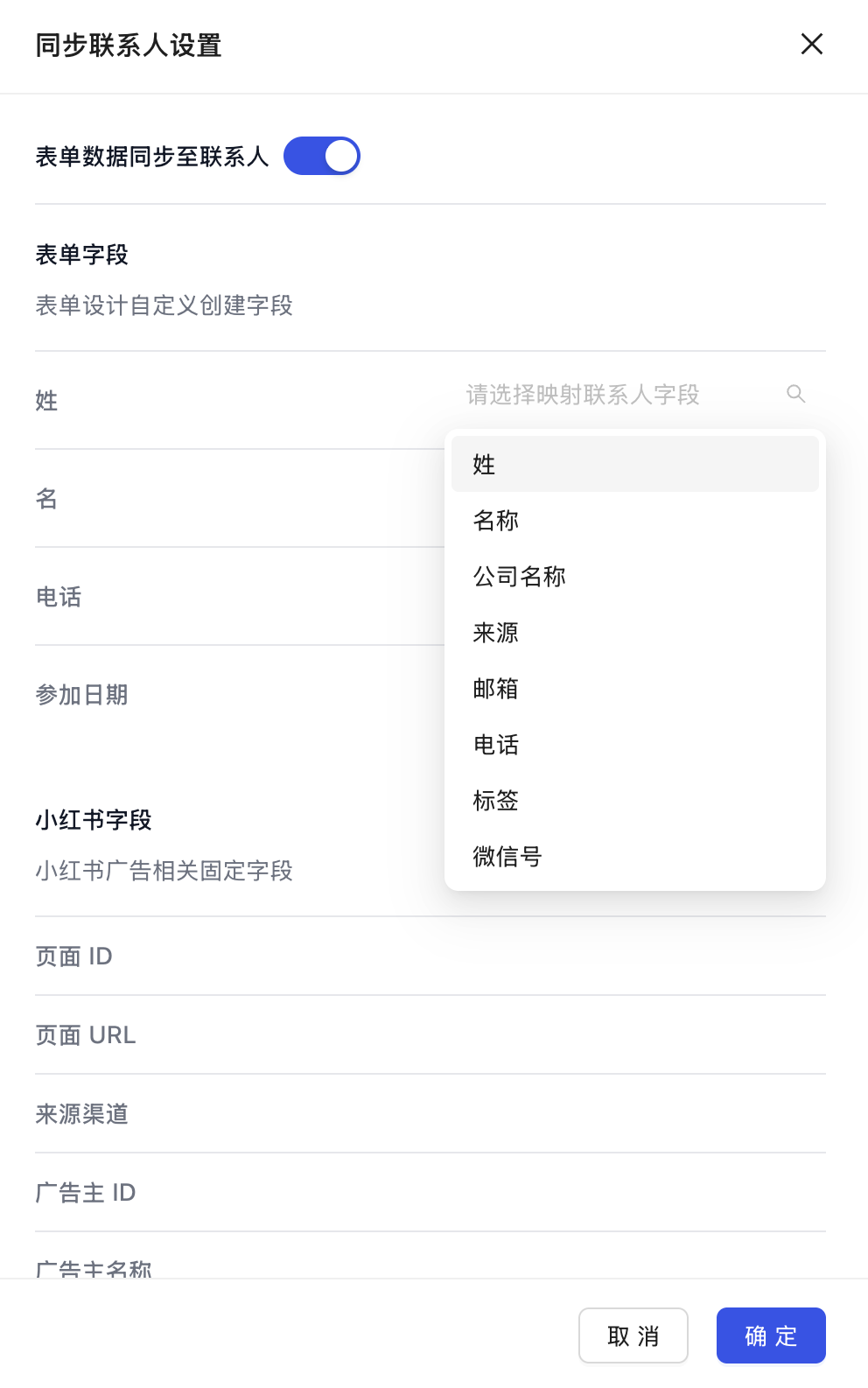Click the 确定 button to confirm
This screenshot has width=868, height=1388.
click(x=771, y=1335)
